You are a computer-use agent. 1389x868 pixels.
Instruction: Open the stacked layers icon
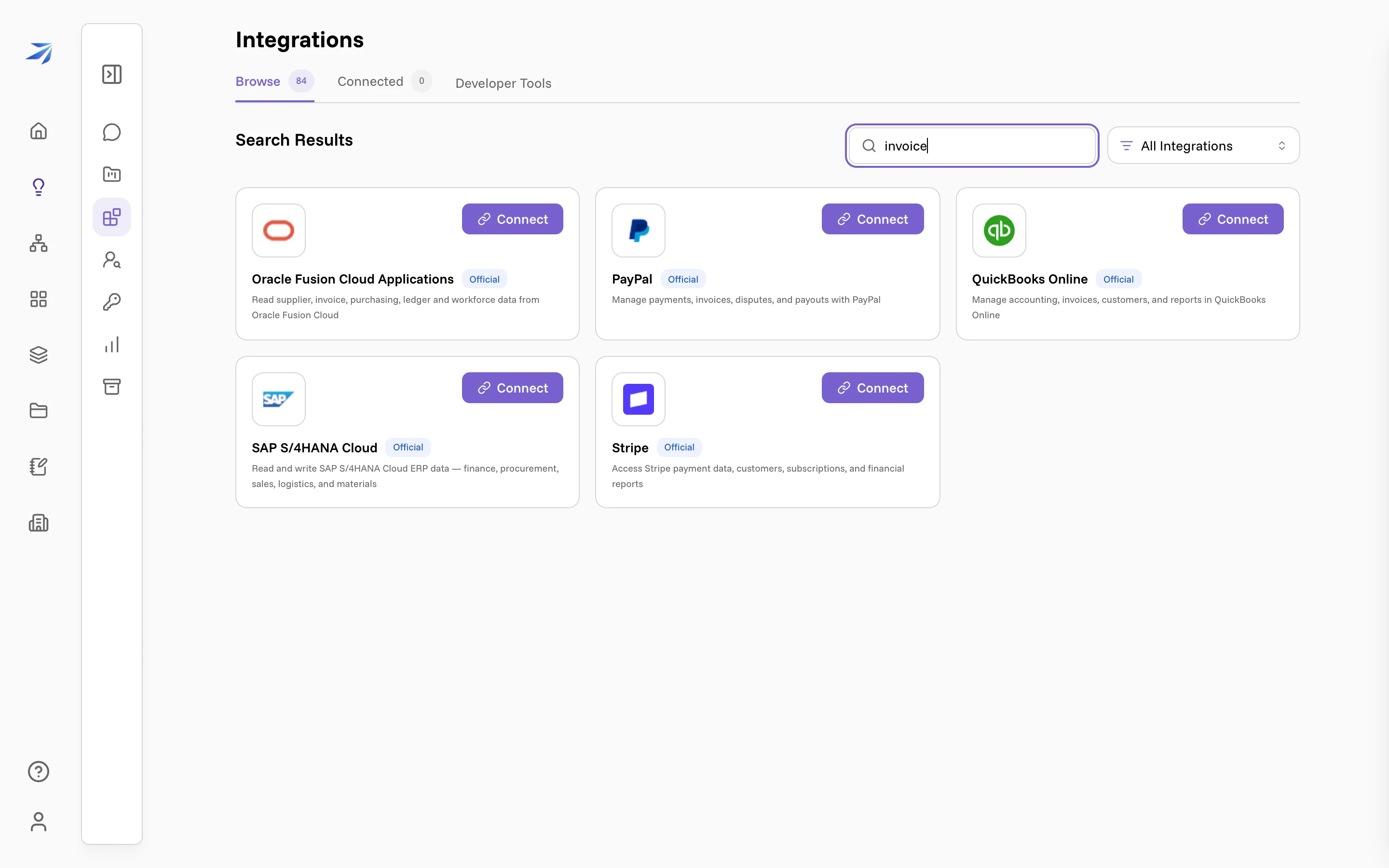point(39,355)
